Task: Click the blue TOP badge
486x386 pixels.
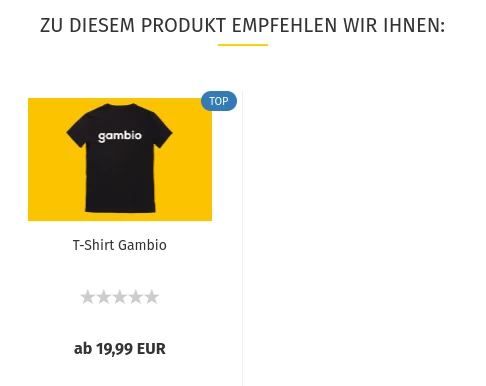Action: [x=219, y=101]
